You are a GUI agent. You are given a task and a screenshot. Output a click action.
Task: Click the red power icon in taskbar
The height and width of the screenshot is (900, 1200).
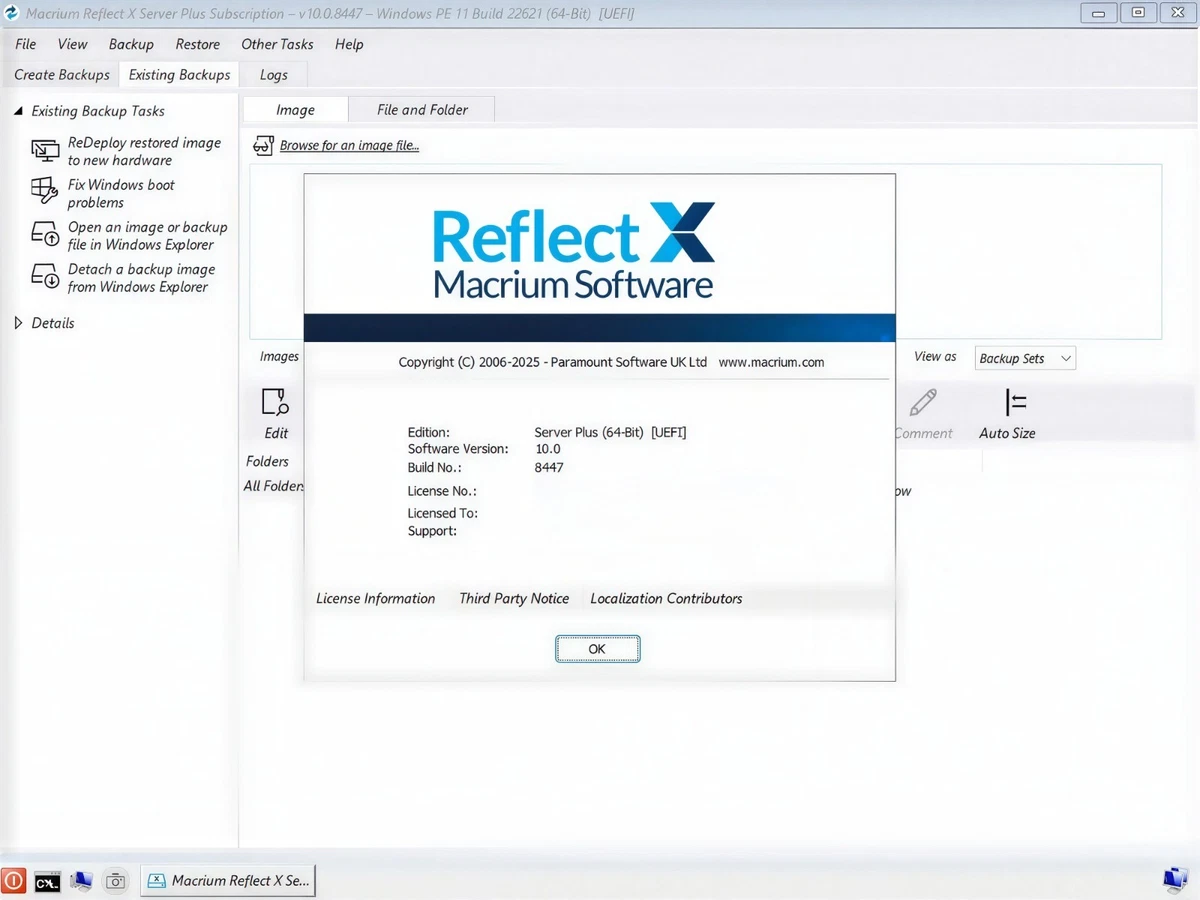13,880
